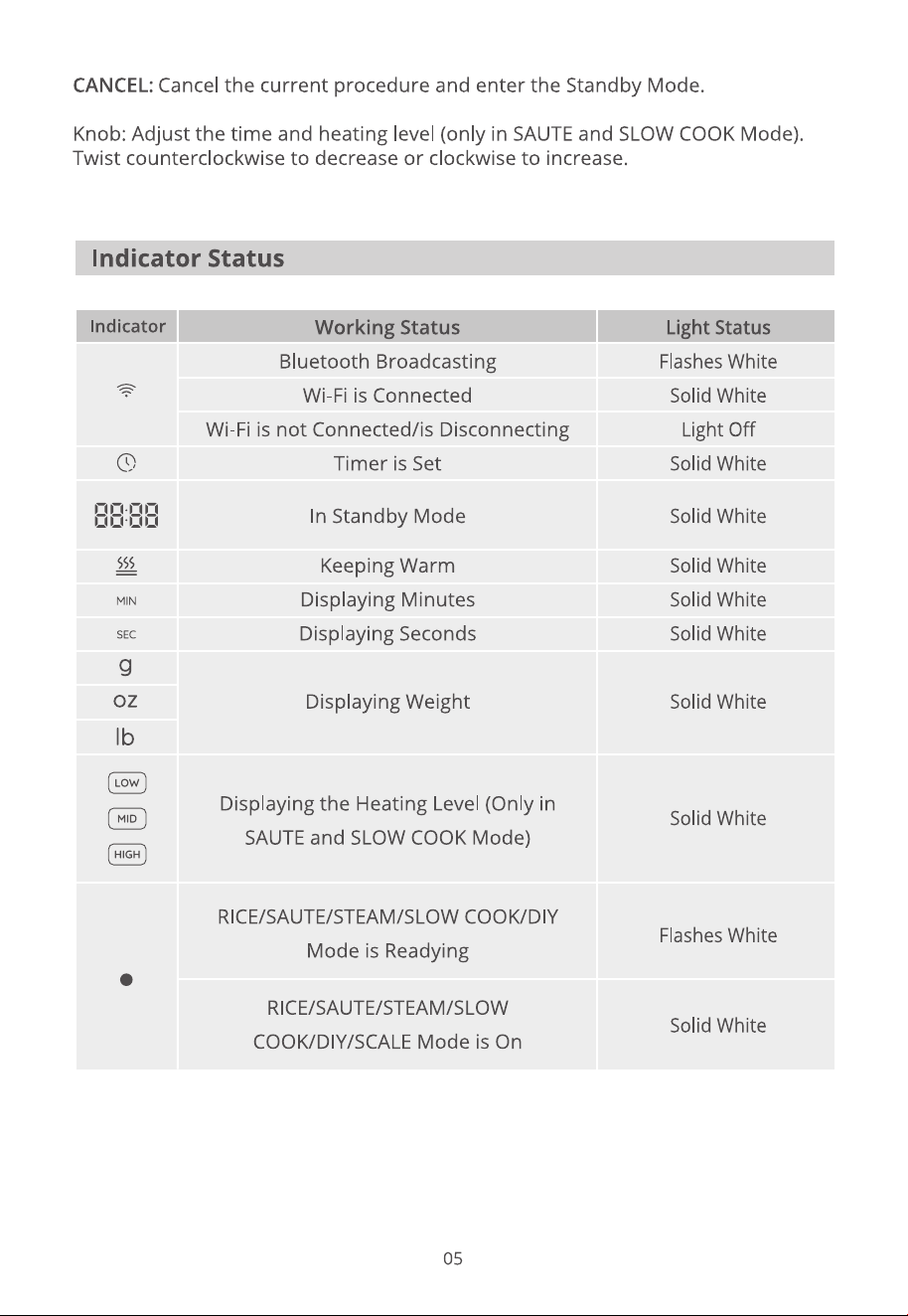908x1316 pixels.
Task: Select the MIN indicator symbol
Action: (x=126, y=600)
